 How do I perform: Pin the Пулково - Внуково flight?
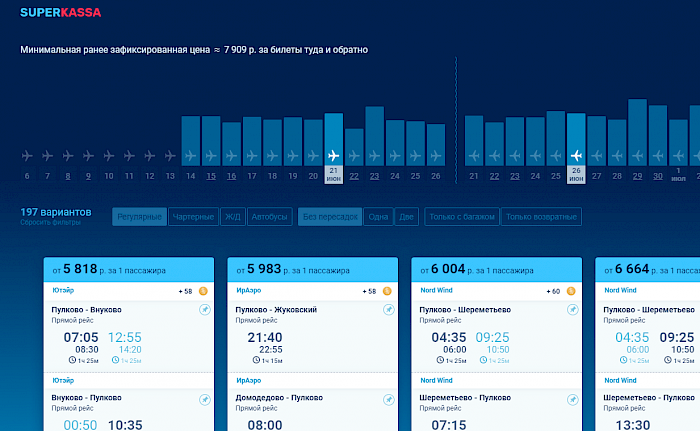point(205,310)
